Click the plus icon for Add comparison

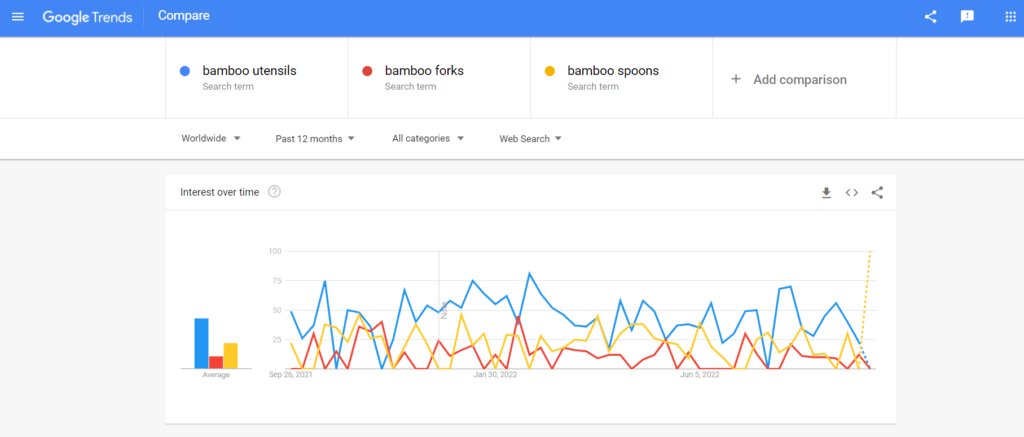pyautogui.click(x=736, y=79)
